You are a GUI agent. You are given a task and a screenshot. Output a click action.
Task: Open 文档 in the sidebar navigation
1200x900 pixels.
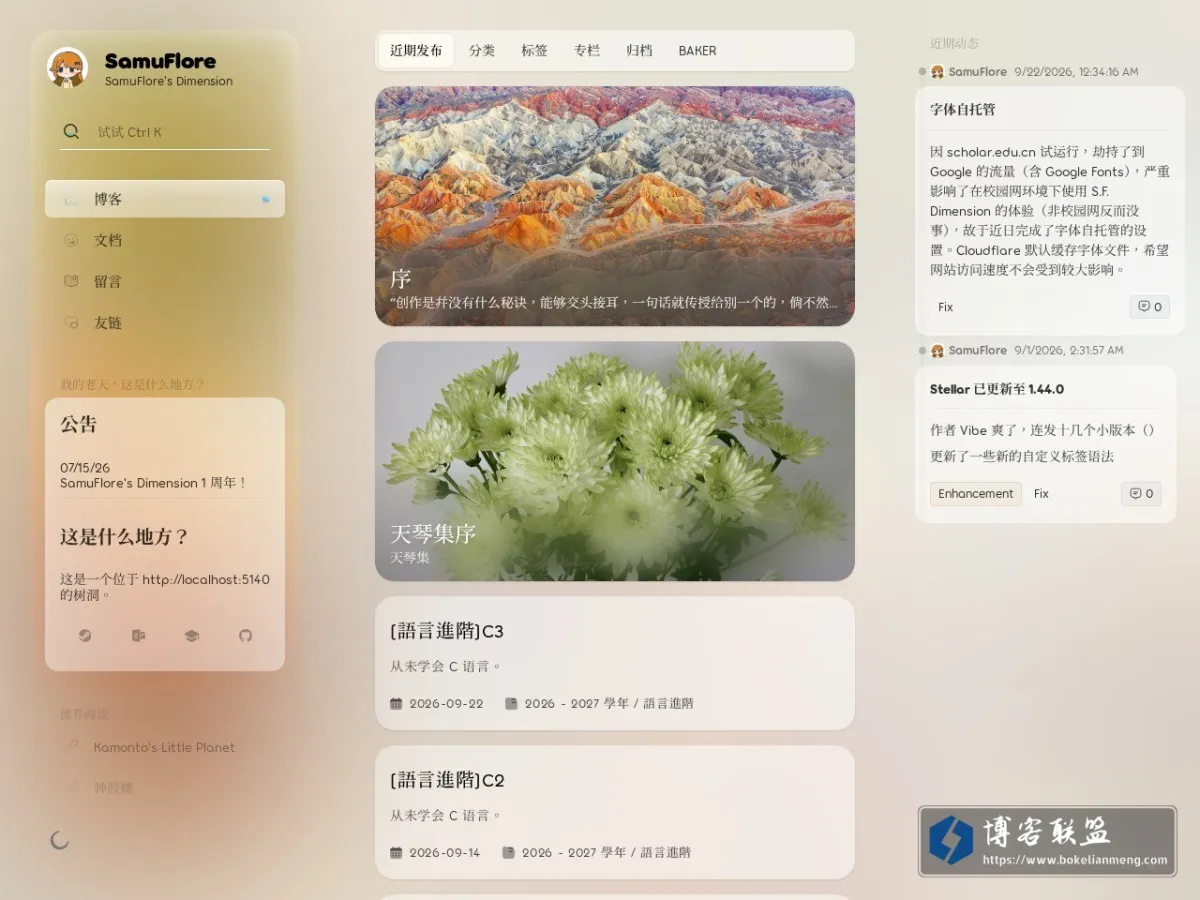[165, 240]
